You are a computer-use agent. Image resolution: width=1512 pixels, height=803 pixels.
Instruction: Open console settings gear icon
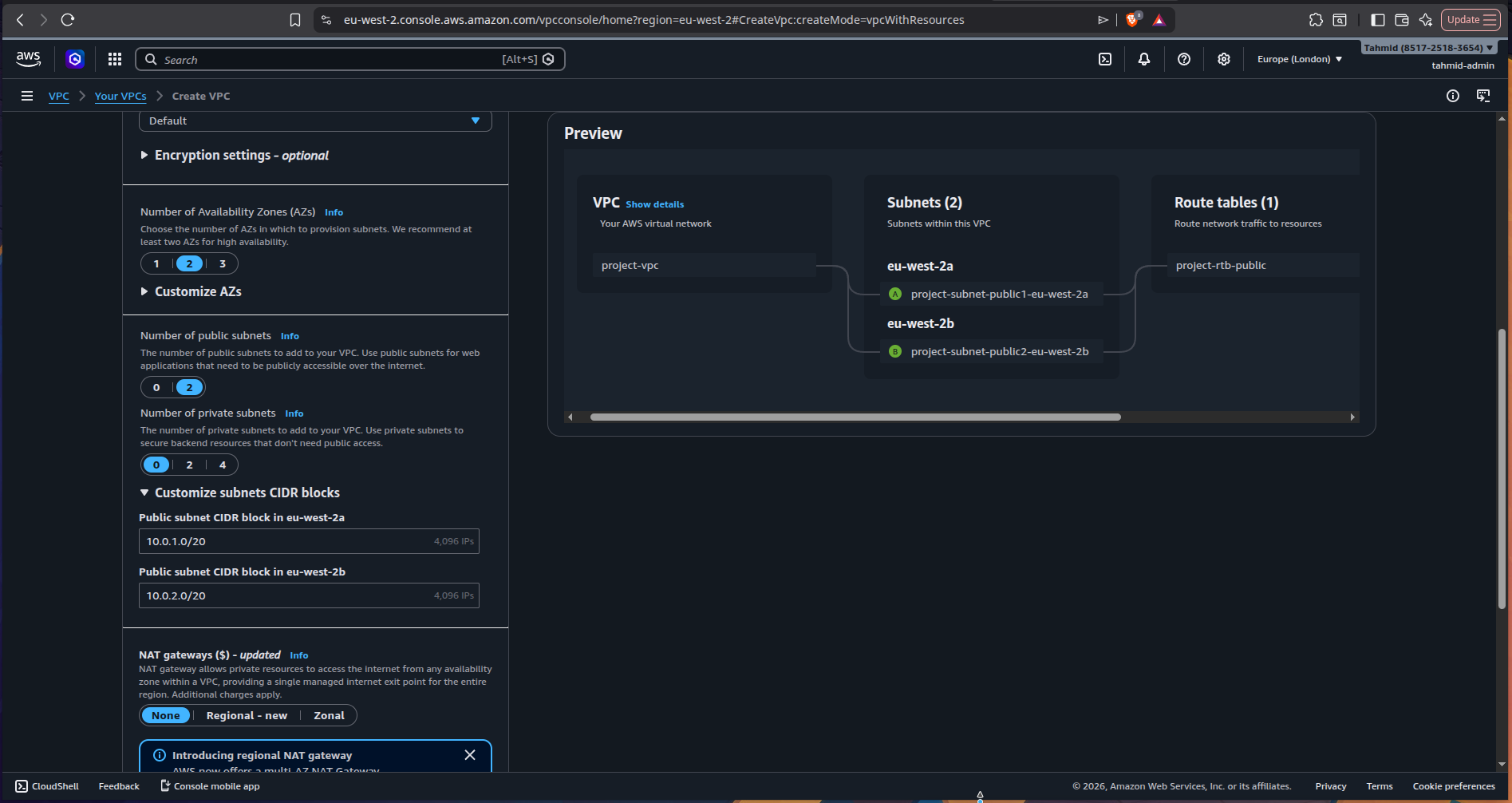[x=1224, y=59]
